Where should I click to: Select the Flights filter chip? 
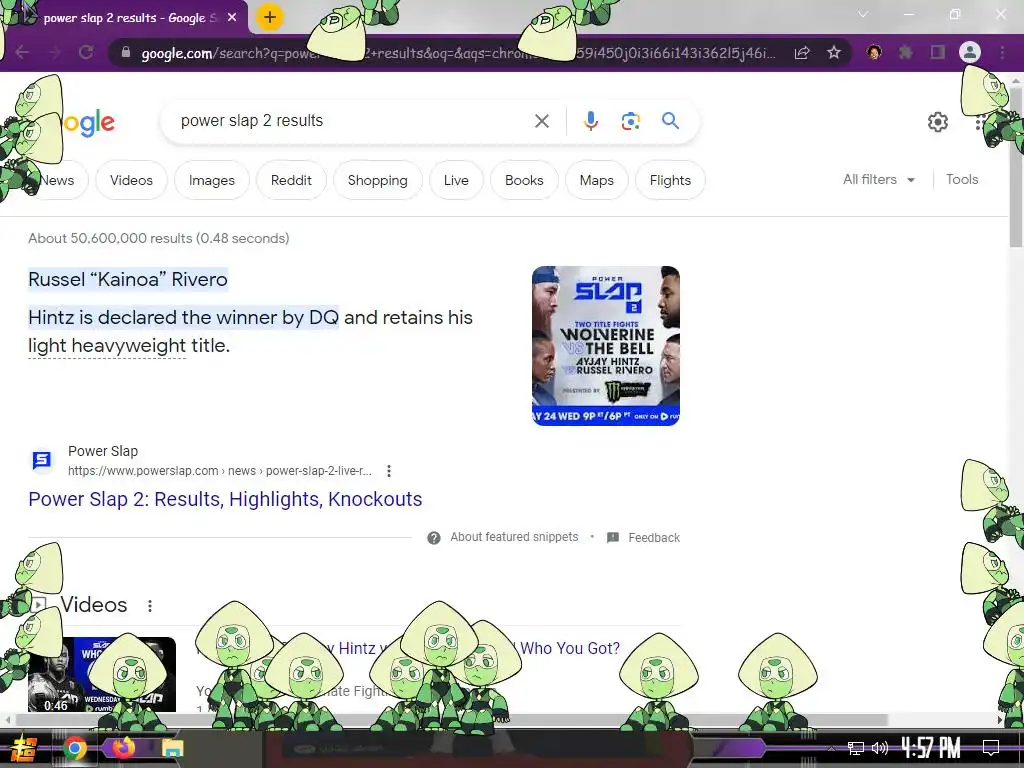pyautogui.click(x=670, y=180)
